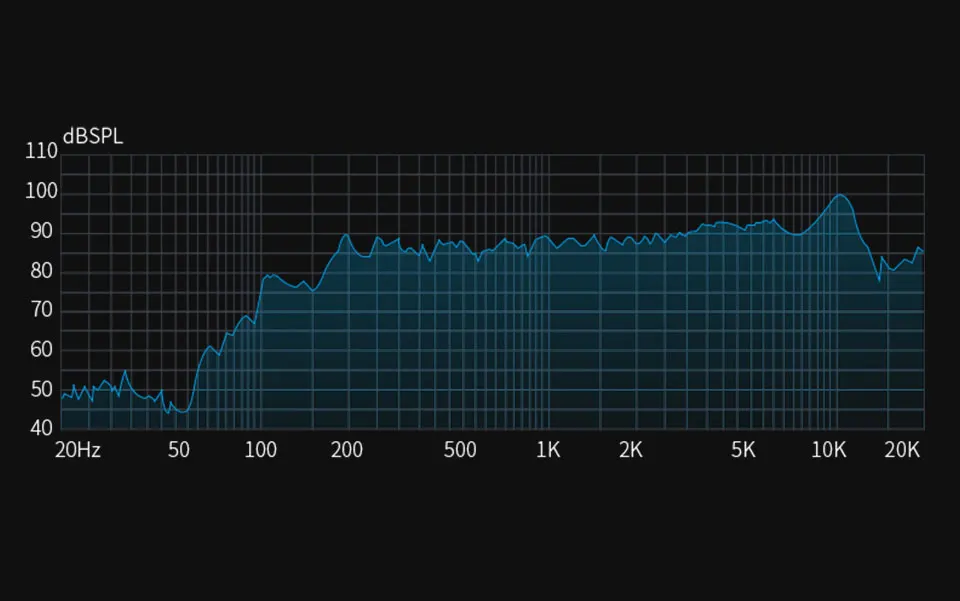
Task: Select the 110 value on vertical axis
Action: (41, 151)
